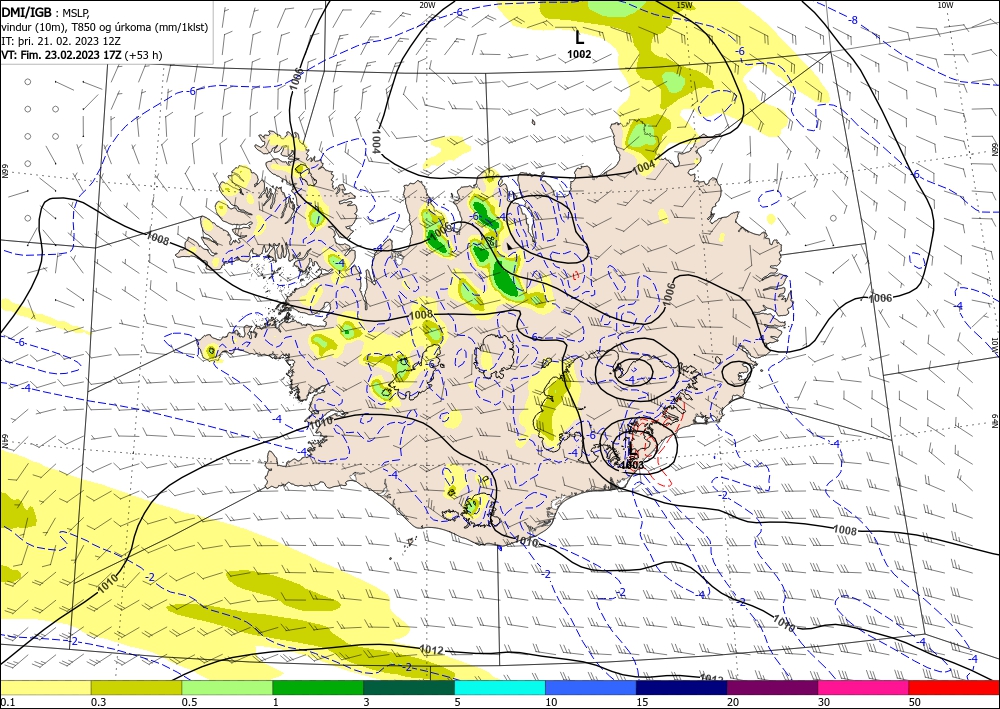This screenshot has width=1000, height=709.
Task: Click the 'L' low-pressure marker above 1002
Action: [579, 38]
